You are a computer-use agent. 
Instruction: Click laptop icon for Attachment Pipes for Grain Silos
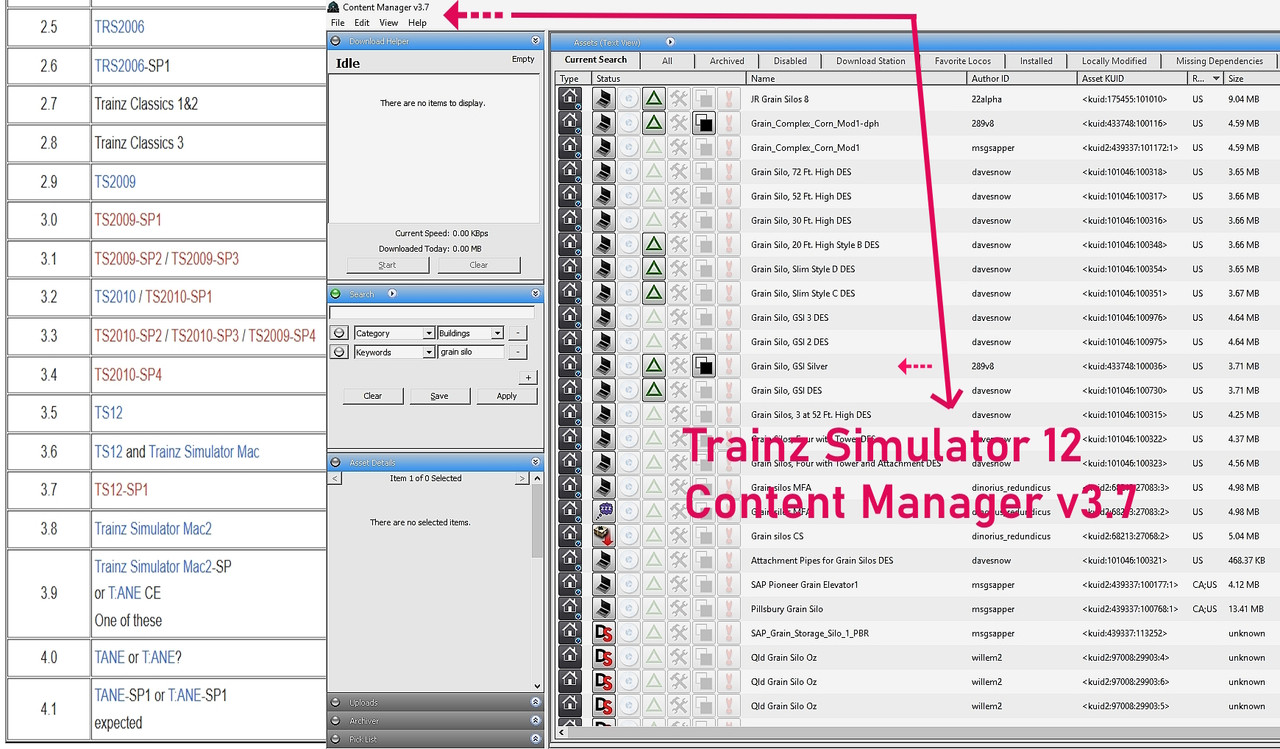[603, 560]
